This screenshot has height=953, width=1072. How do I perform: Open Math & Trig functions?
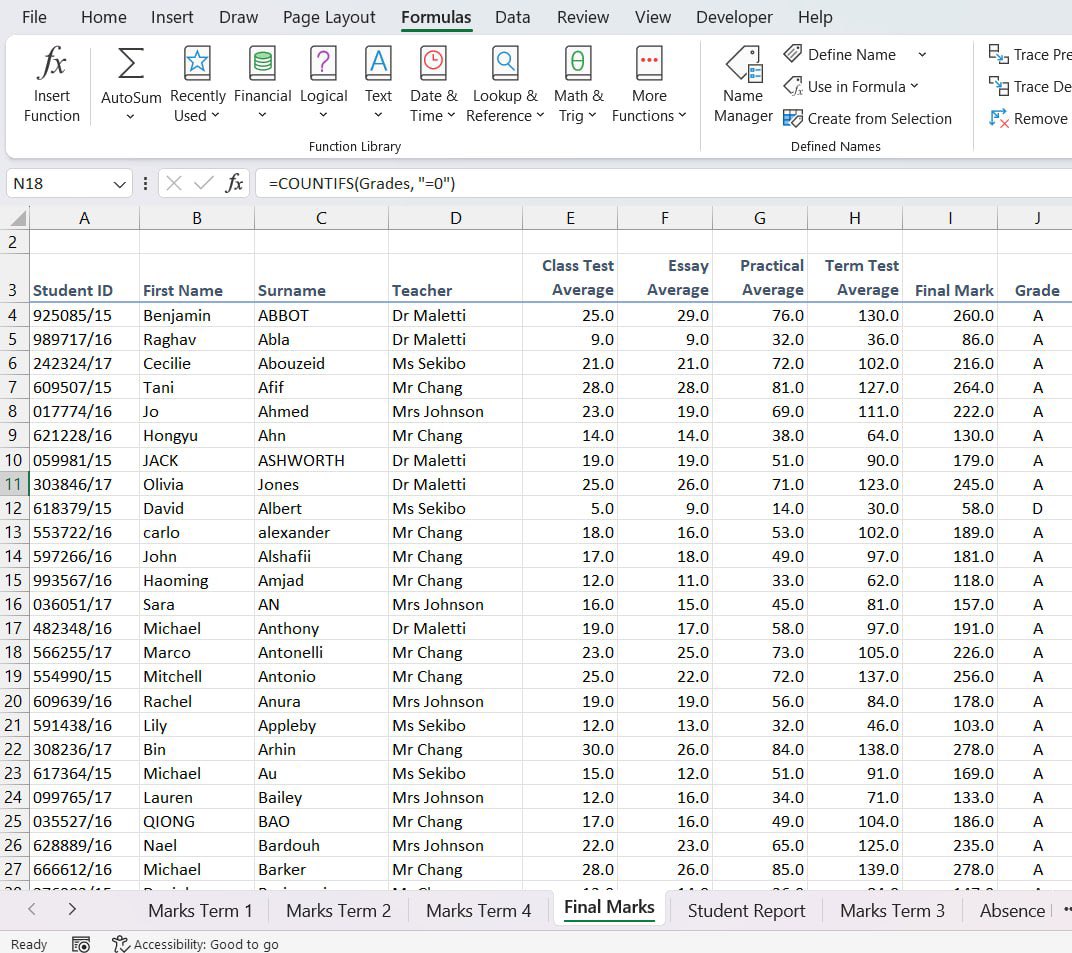(578, 85)
